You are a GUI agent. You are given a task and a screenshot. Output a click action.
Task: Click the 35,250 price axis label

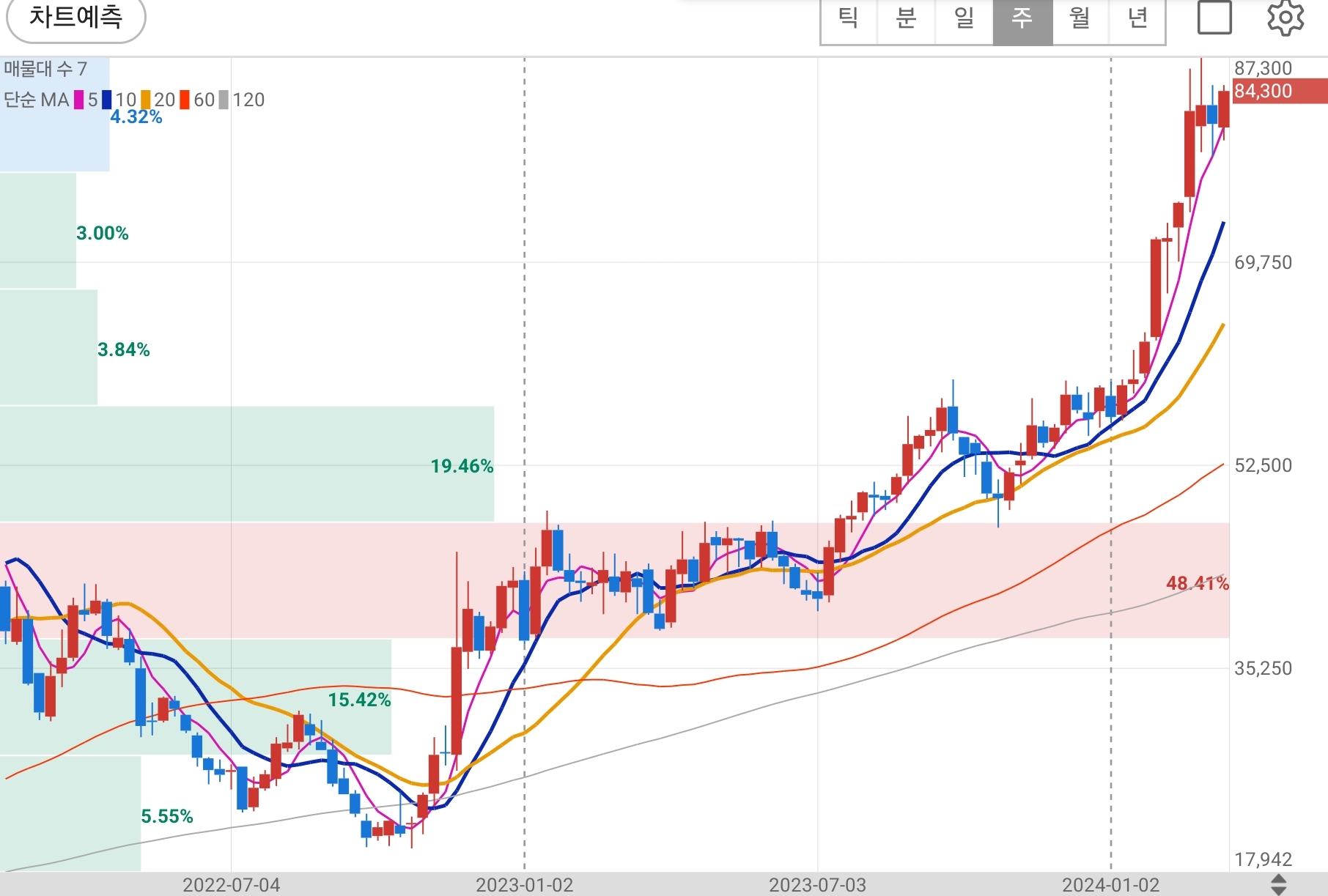1263,668
